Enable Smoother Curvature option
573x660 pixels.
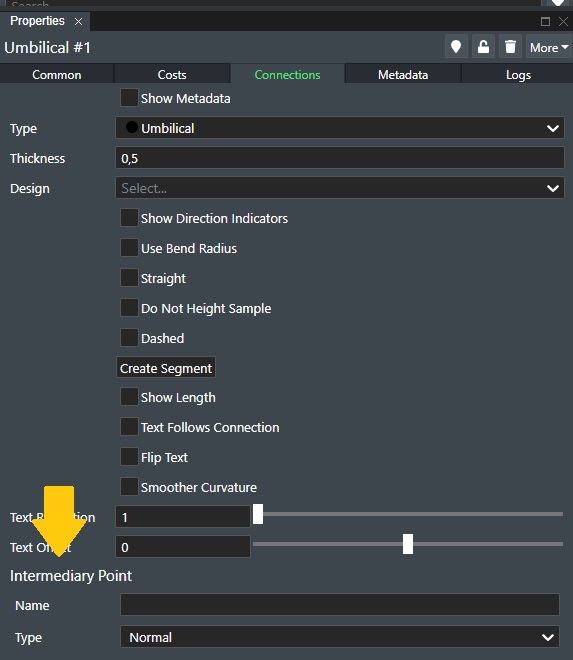[129, 487]
